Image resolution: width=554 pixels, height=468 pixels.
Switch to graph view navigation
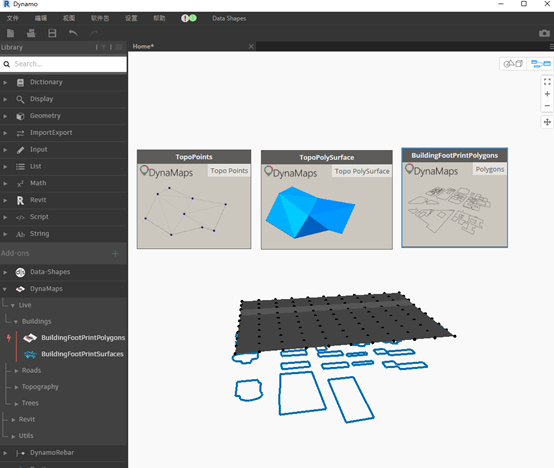[x=540, y=64]
